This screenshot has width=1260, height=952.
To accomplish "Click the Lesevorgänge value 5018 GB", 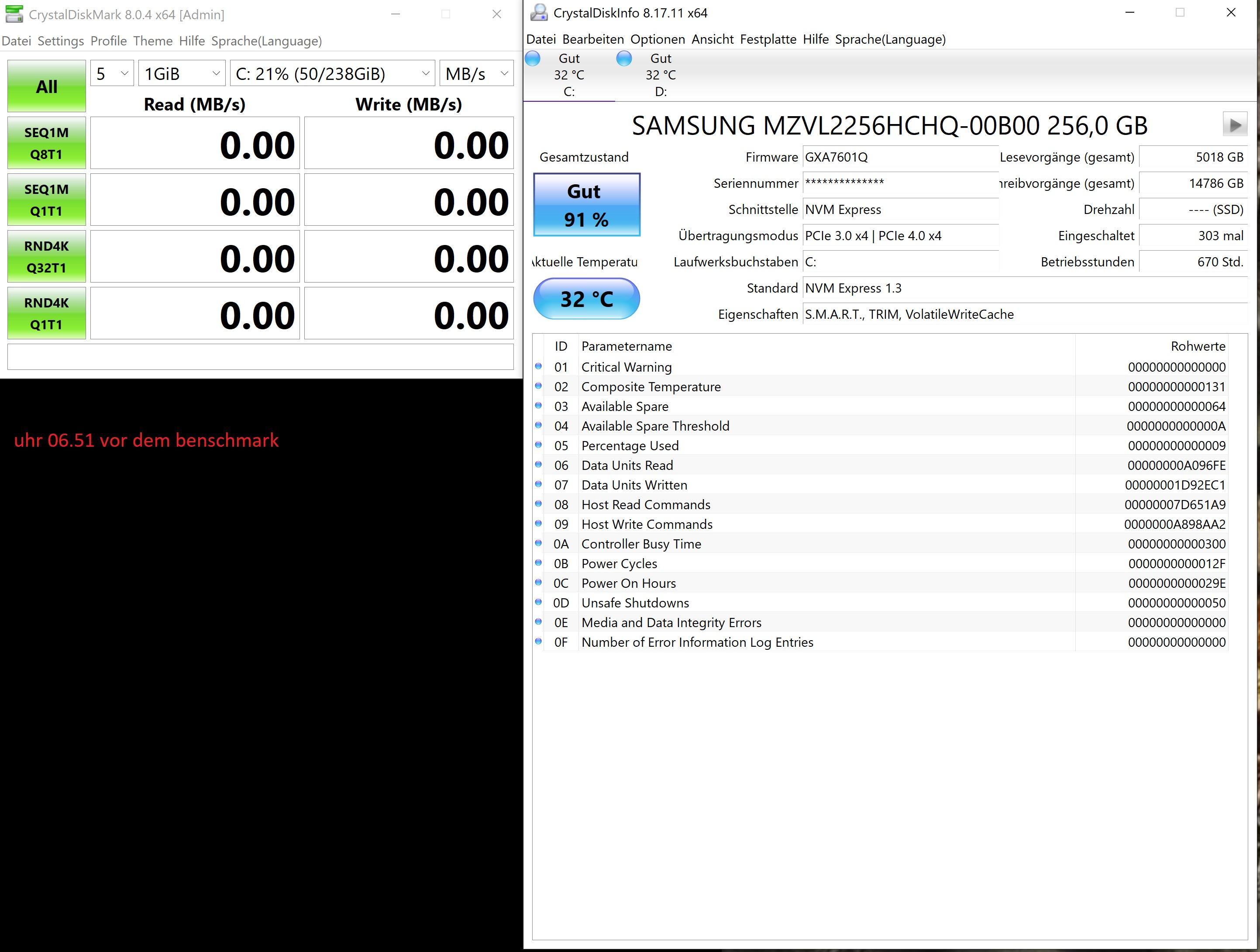I will click(1193, 157).
